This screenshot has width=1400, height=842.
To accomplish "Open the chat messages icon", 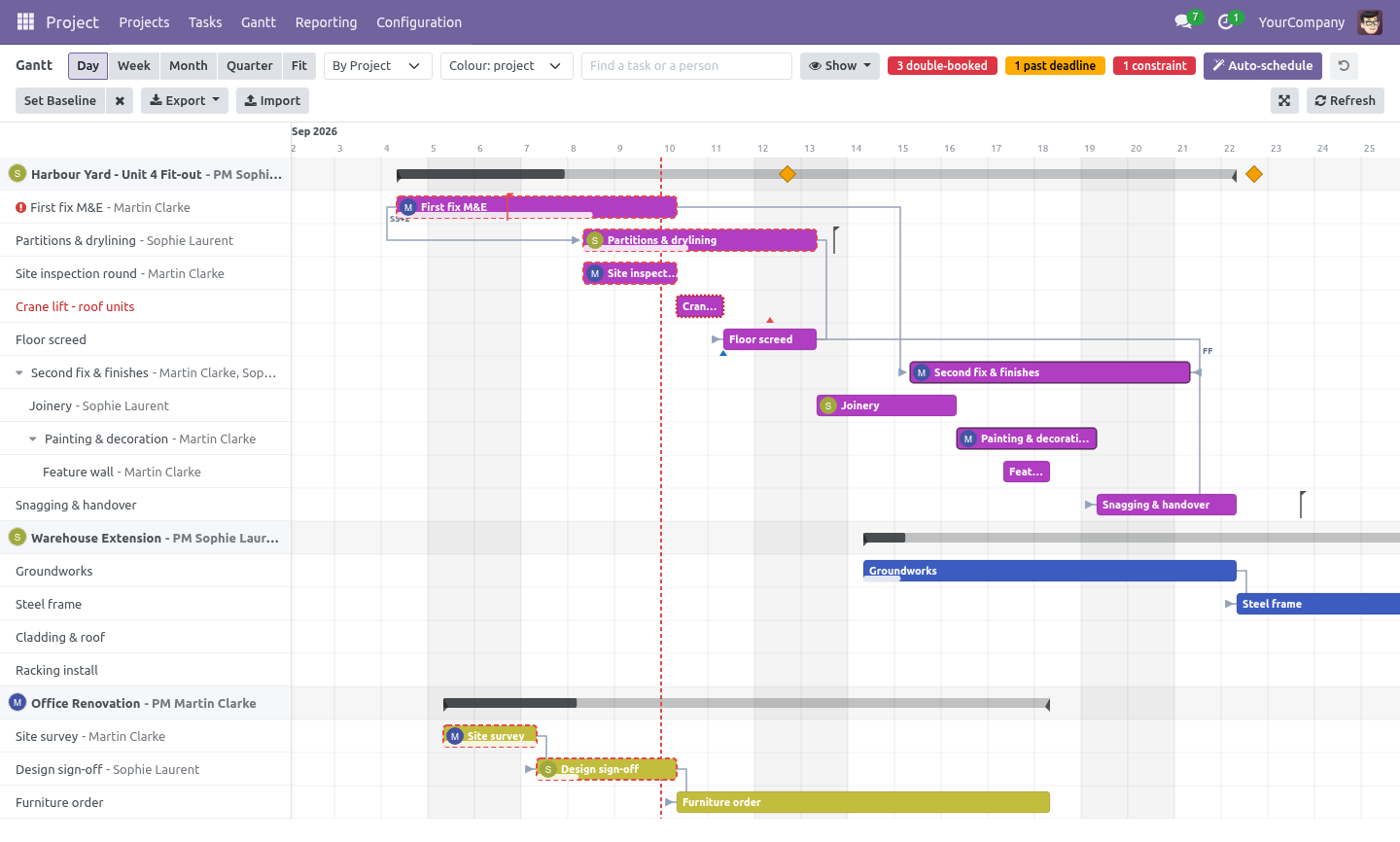I will (1183, 21).
